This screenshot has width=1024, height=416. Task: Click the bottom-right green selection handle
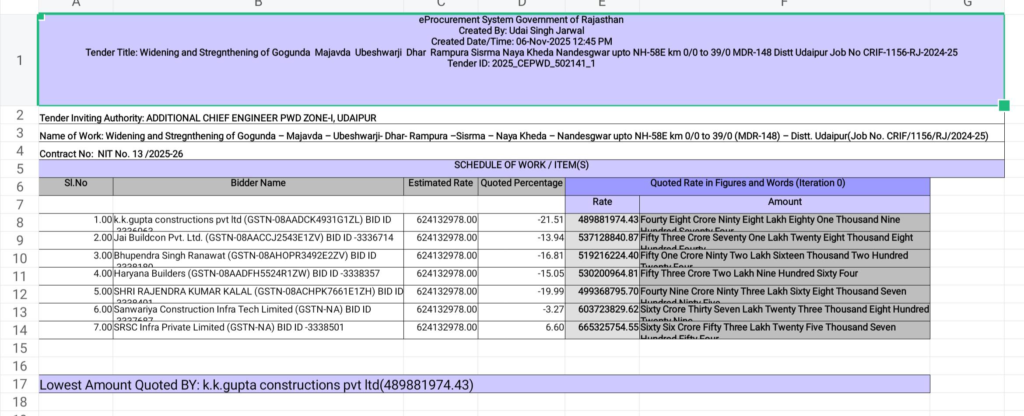[1004, 105]
